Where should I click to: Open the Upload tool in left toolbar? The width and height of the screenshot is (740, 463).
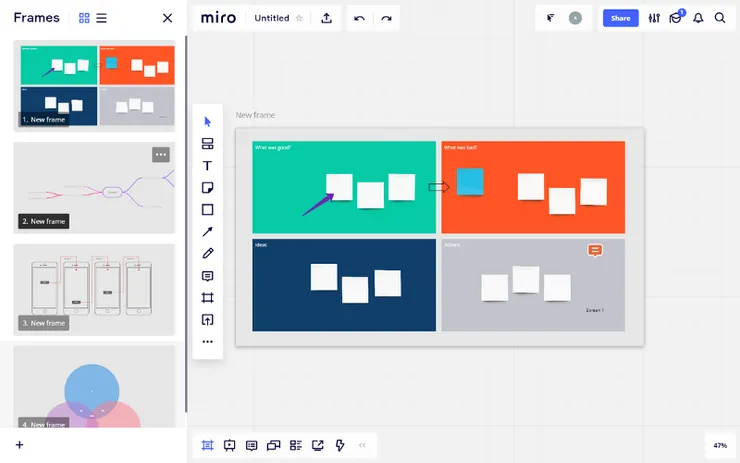[x=207, y=320]
